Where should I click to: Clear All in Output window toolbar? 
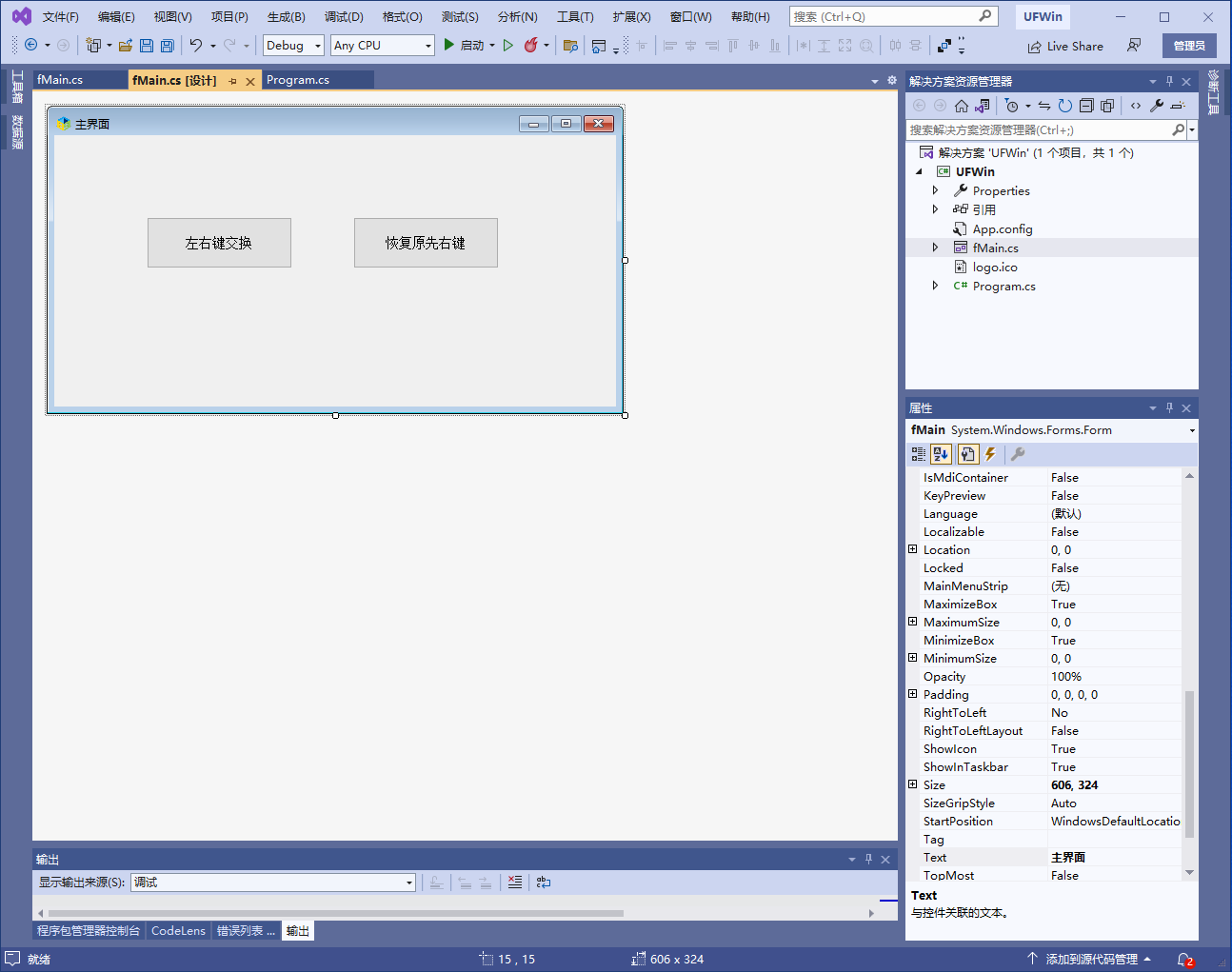tap(515, 883)
